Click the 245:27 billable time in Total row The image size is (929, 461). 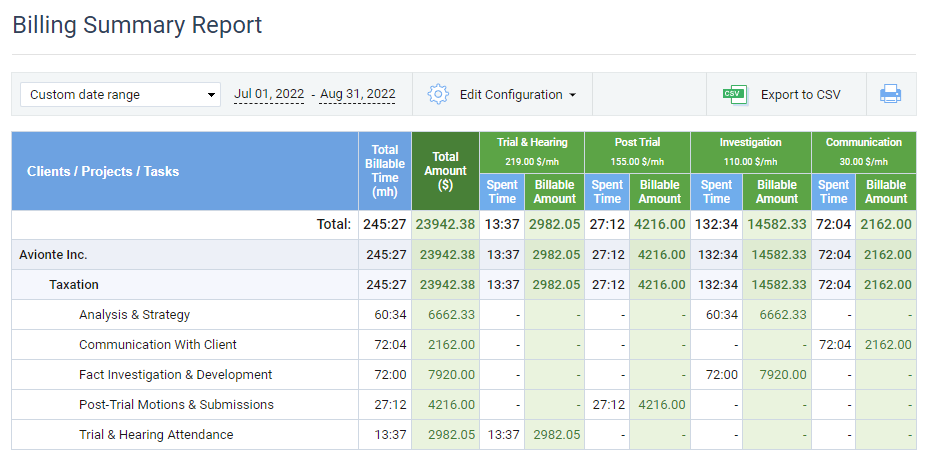pyautogui.click(x=385, y=225)
